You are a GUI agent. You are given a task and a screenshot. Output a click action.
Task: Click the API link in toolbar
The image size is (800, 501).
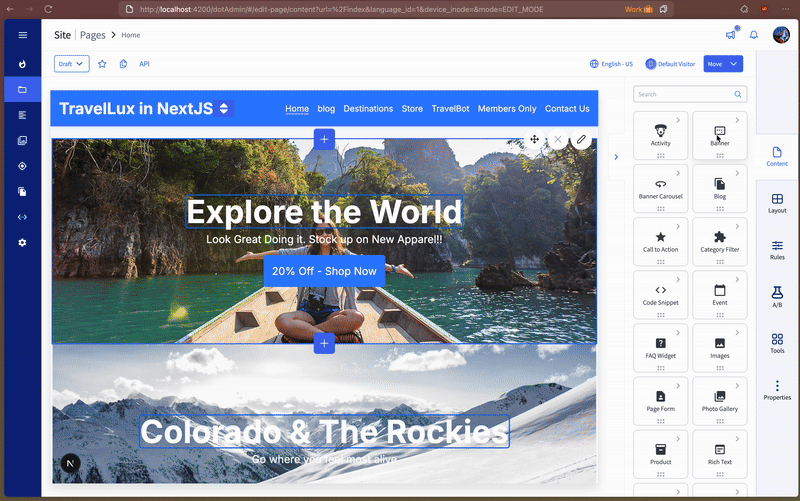tap(144, 64)
